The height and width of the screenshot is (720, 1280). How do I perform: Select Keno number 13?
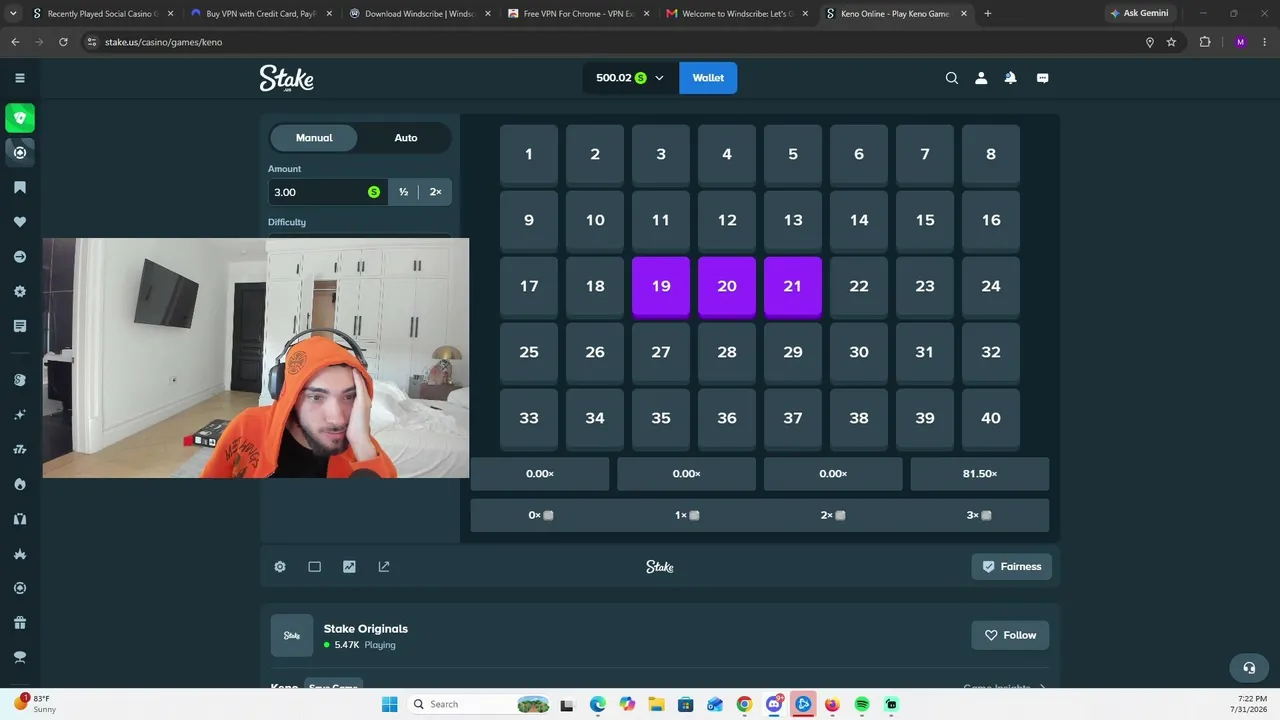pyautogui.click(x=793, y=221)
